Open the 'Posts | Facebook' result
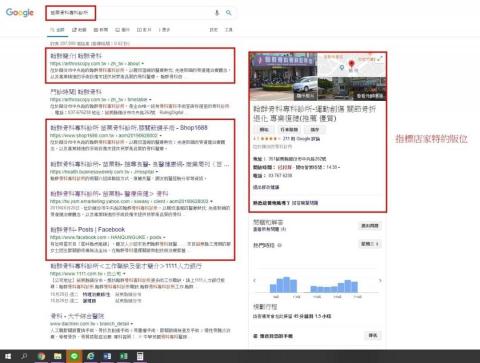 point(88,229)
